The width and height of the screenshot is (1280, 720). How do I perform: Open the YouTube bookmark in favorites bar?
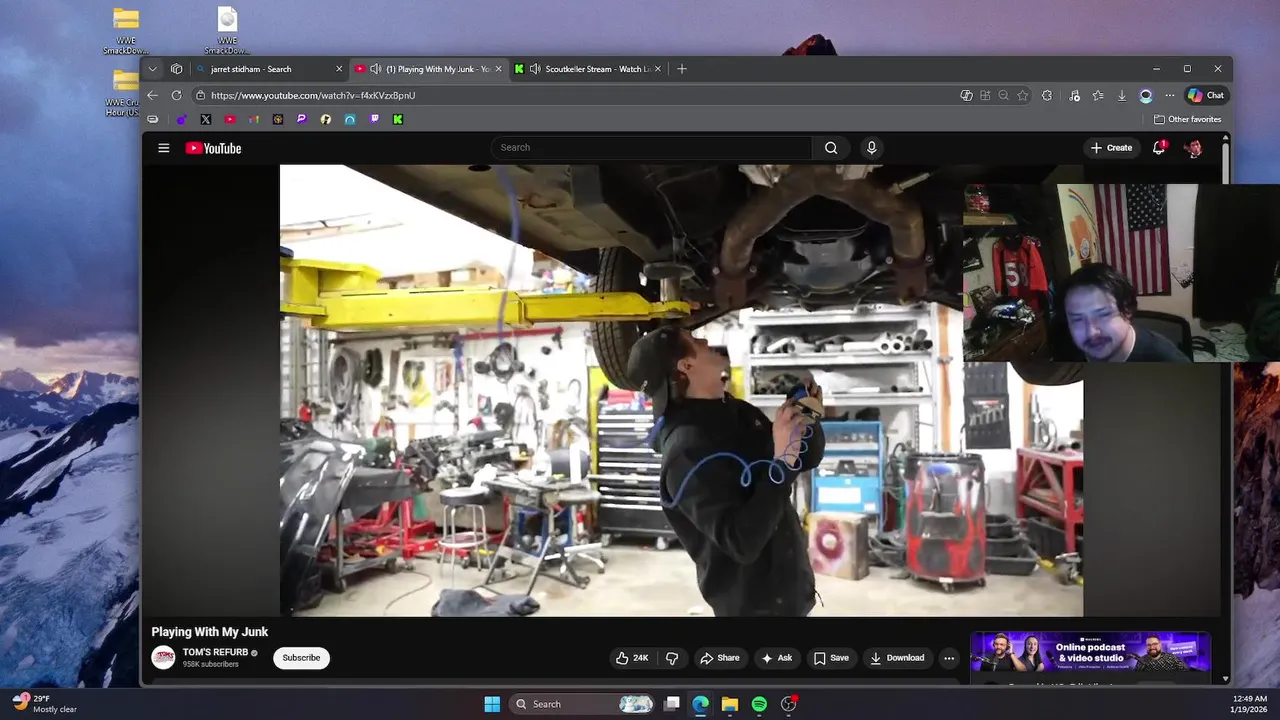(230, 119)
